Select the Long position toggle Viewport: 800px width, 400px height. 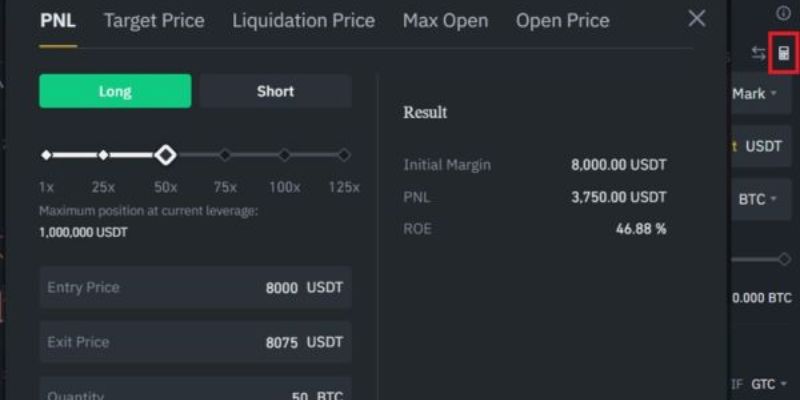(x=115, y=91)
